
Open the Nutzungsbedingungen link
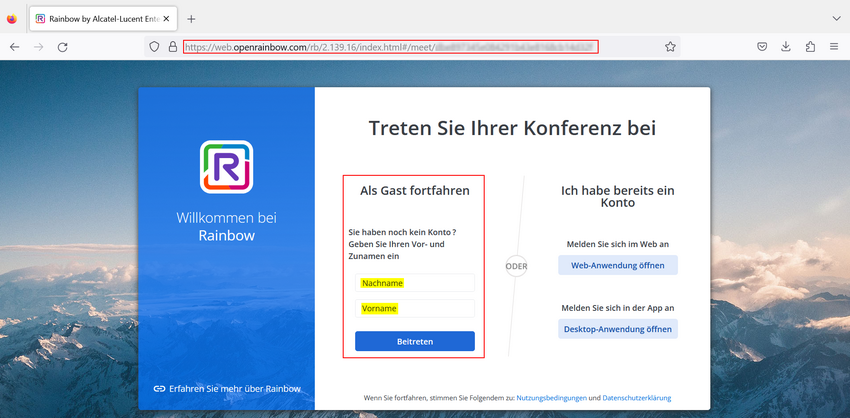point(551,398)
